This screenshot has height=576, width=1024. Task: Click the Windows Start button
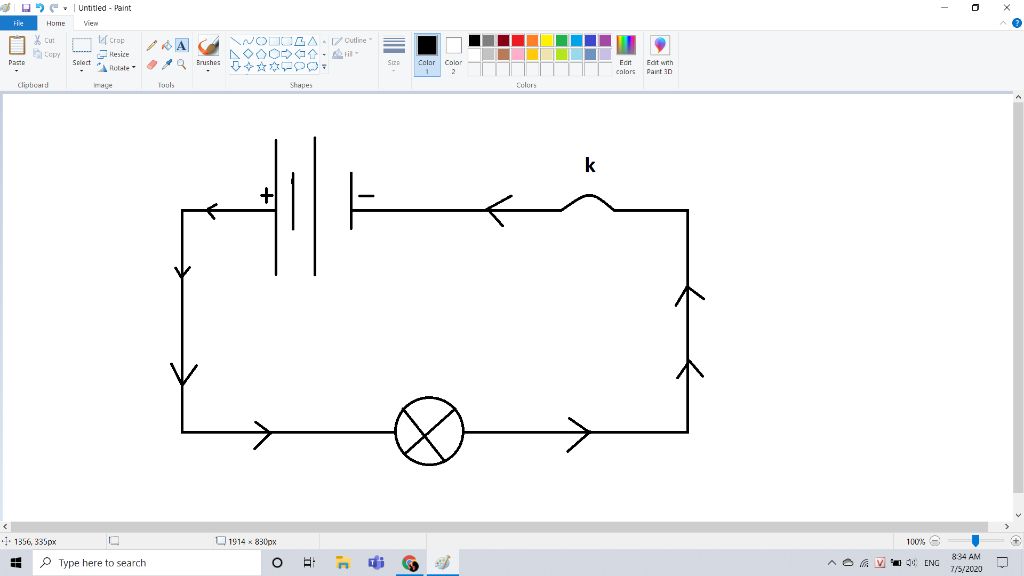[16, 562]
